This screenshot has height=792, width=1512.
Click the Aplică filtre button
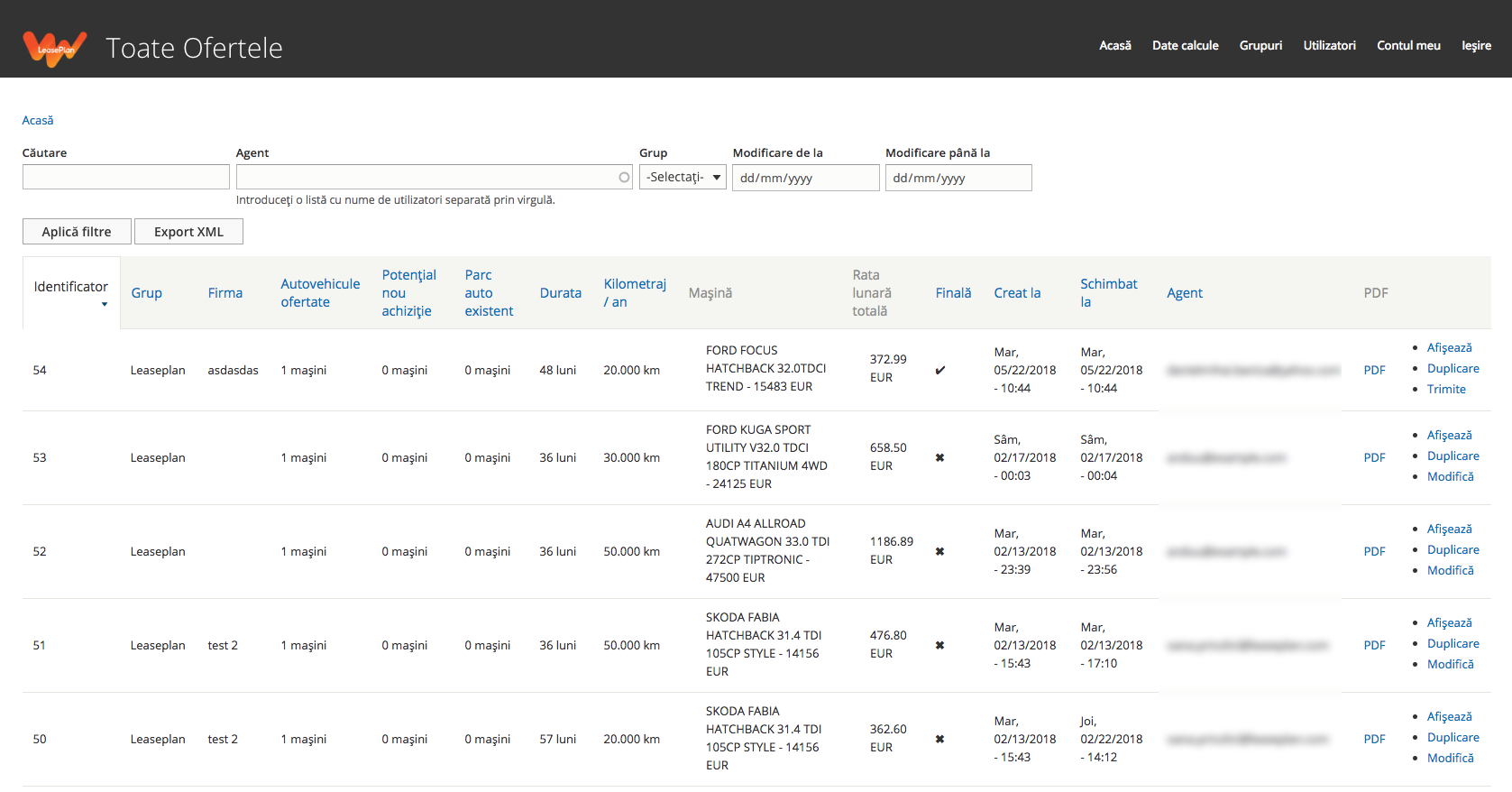77,232
